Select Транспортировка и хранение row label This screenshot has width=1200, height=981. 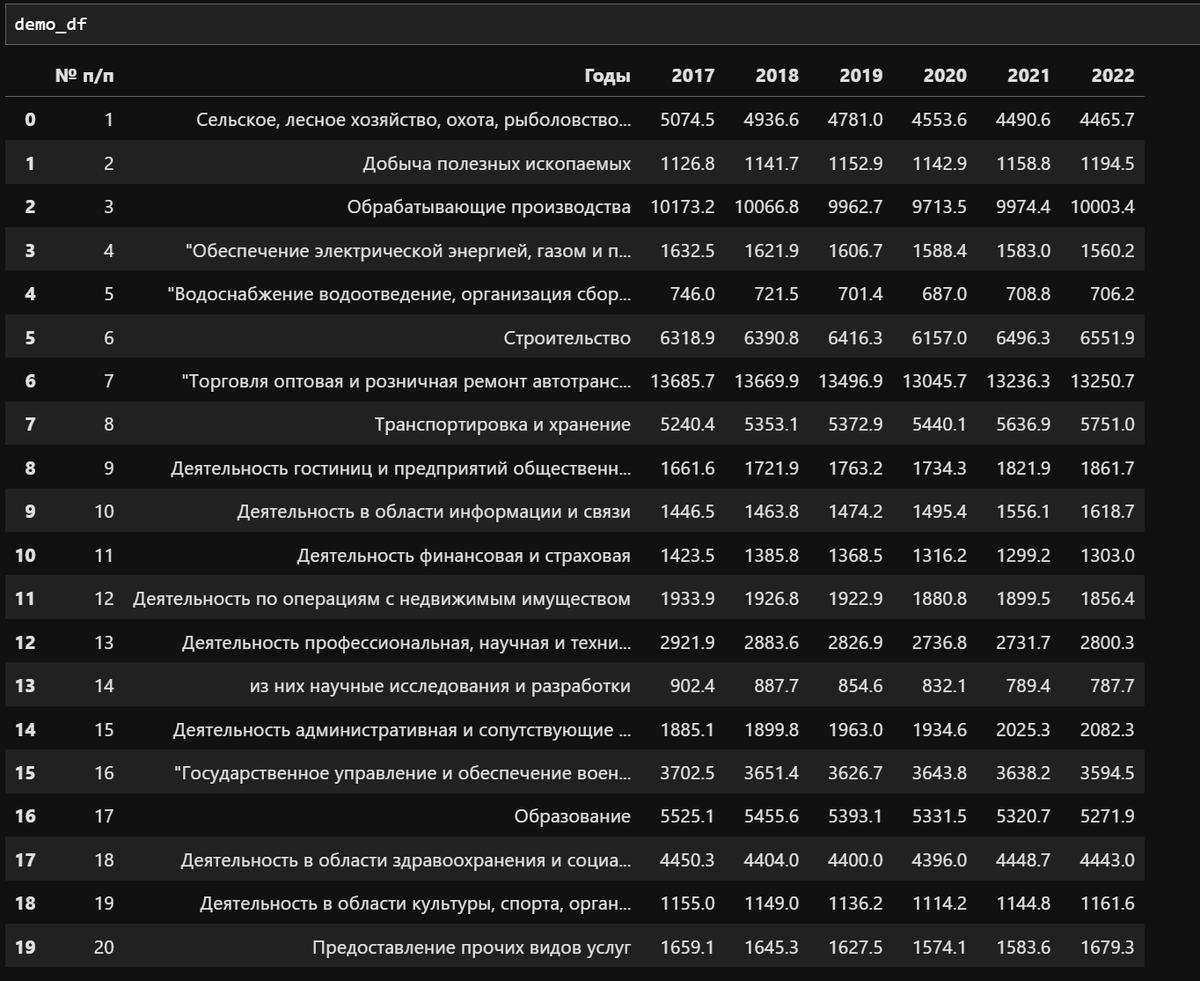point(503,425)
